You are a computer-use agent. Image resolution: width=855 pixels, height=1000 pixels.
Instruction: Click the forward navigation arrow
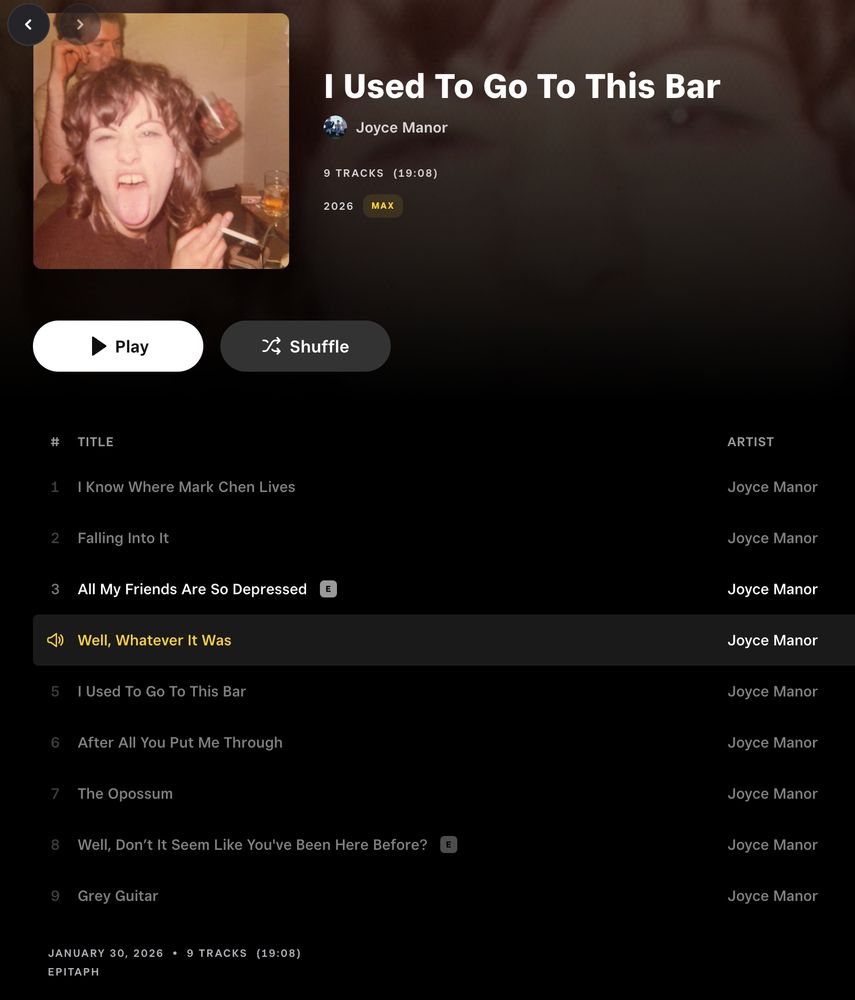click(79, 25)
